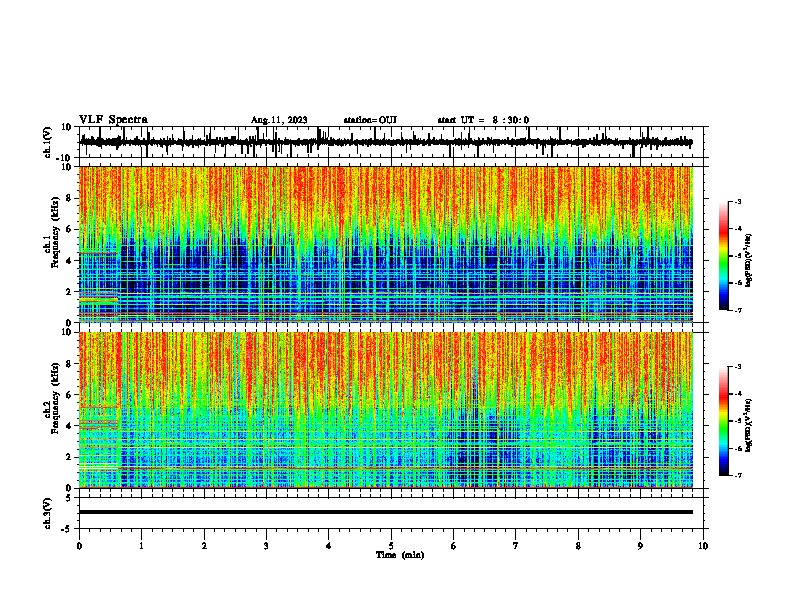Click time axis tick label "8"
This screenshot has width=792, height=612.
578,546
